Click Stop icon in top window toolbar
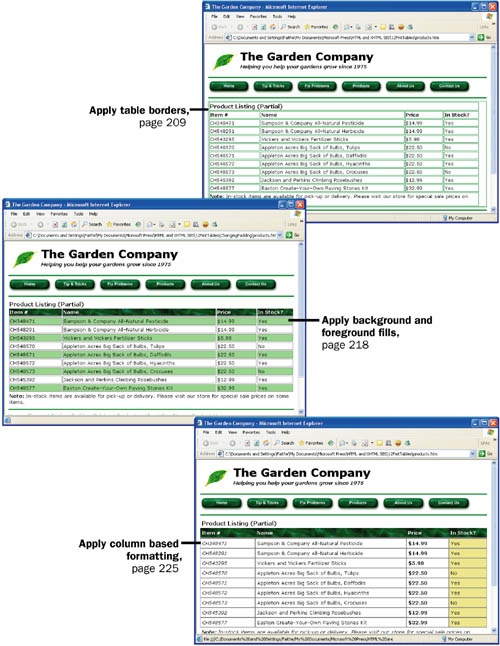The height and width of the screenshot is (646, 500). pyautogui.click(x=255, y=27)
